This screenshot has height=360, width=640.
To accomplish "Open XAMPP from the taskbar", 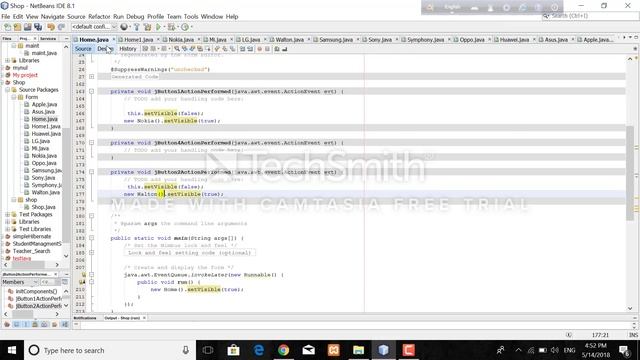I will [333, 350].
